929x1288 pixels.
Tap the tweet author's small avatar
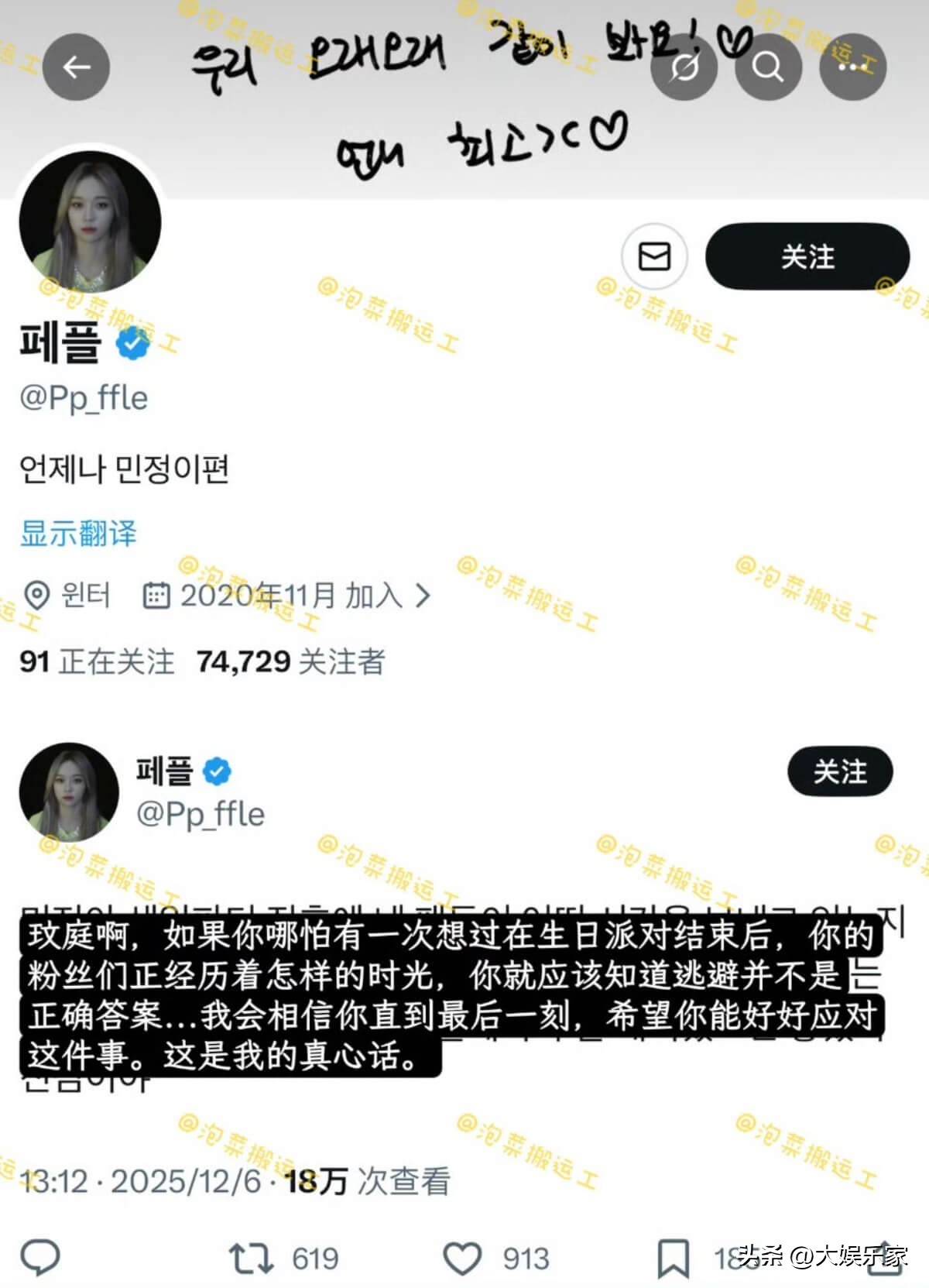[69, 792]
